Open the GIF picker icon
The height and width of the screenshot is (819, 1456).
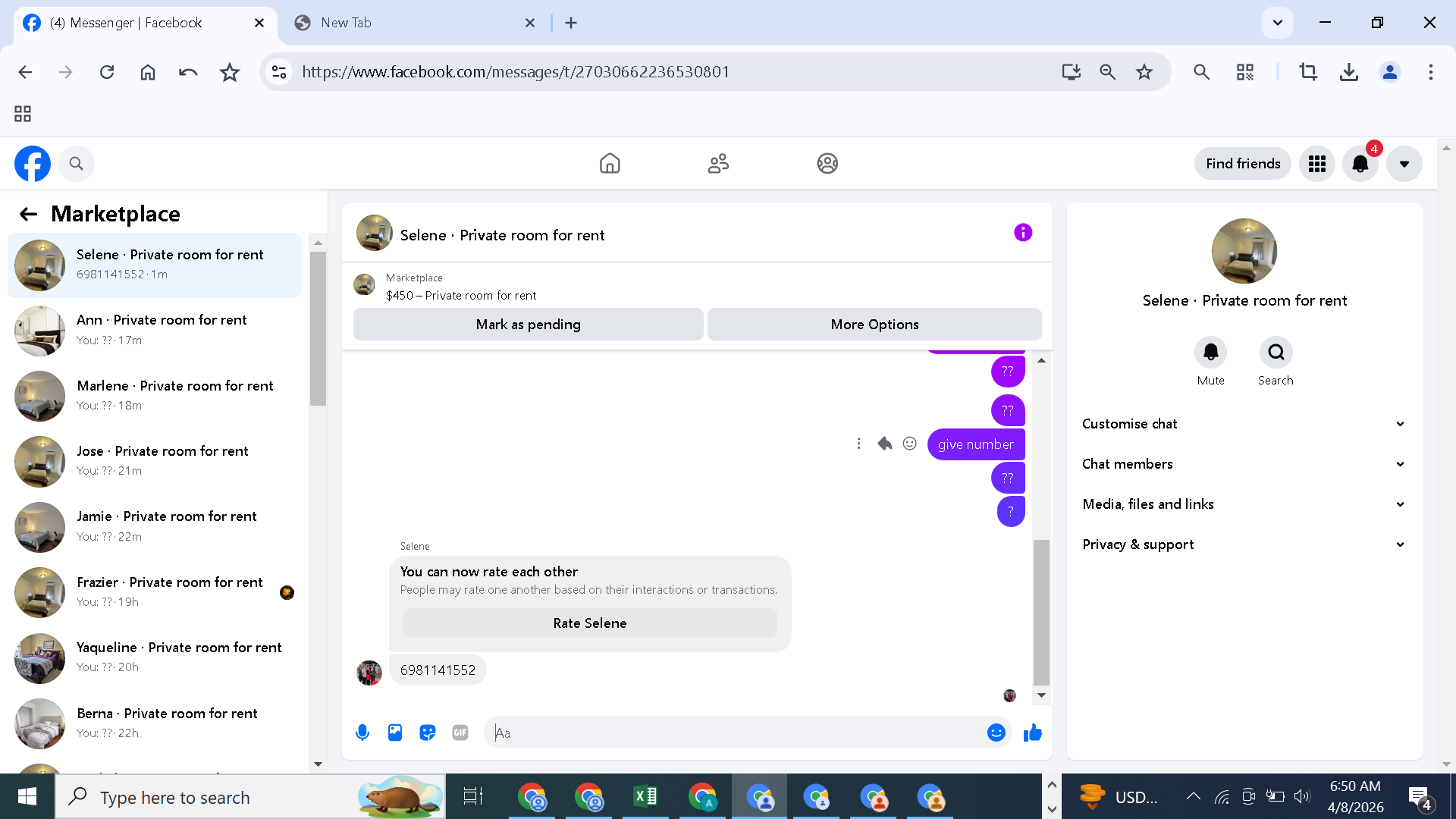pos(460,733)
